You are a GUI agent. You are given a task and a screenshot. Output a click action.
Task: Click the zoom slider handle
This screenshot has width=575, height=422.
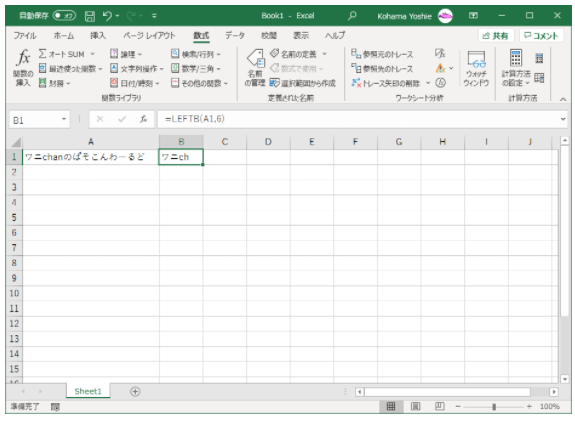[494, 407]
